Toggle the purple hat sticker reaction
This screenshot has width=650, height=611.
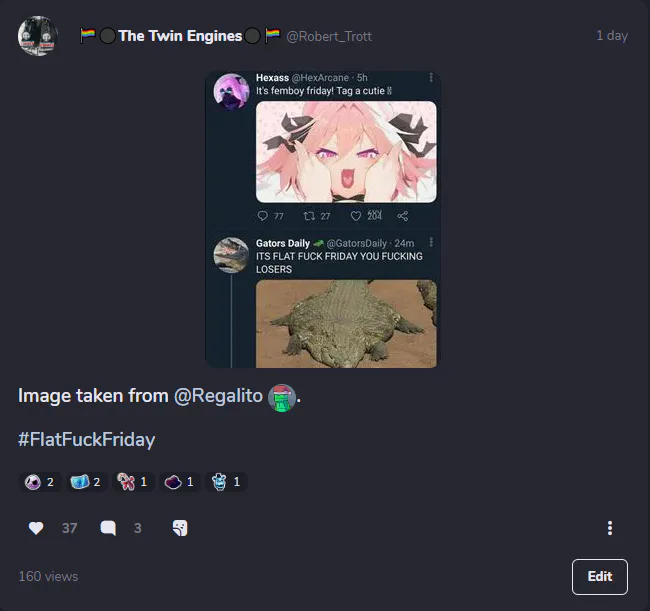pos(179,482)
